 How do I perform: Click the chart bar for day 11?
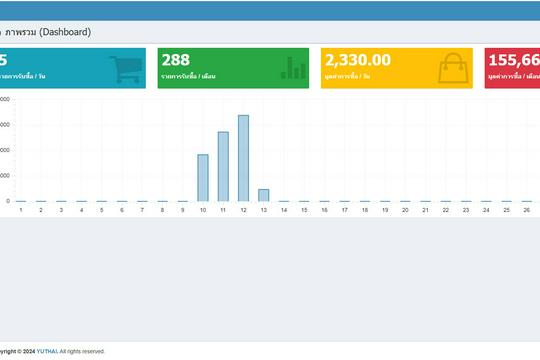(223, 166)
